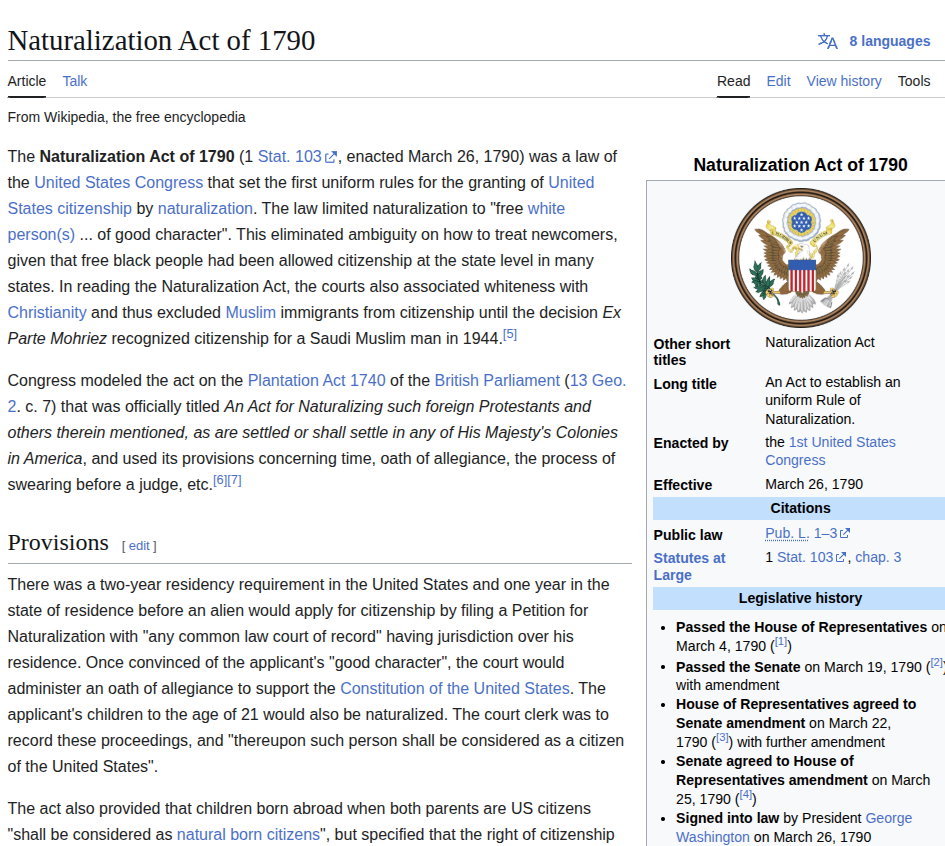Open the George Washington link
The width and height of the screenshot is (945, 846).
tap(889, 818)
